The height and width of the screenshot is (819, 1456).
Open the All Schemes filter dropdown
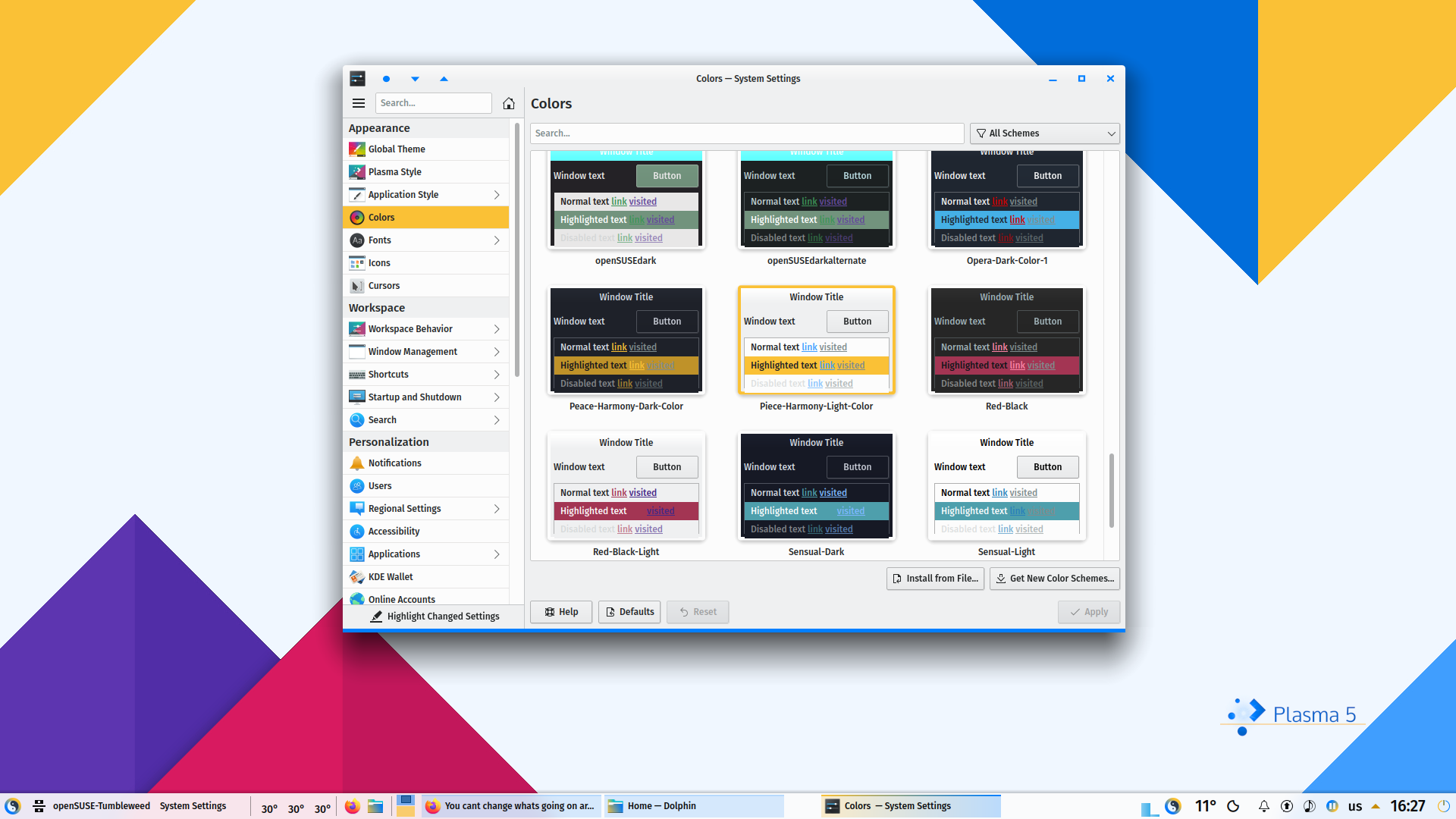(1044, 133)
